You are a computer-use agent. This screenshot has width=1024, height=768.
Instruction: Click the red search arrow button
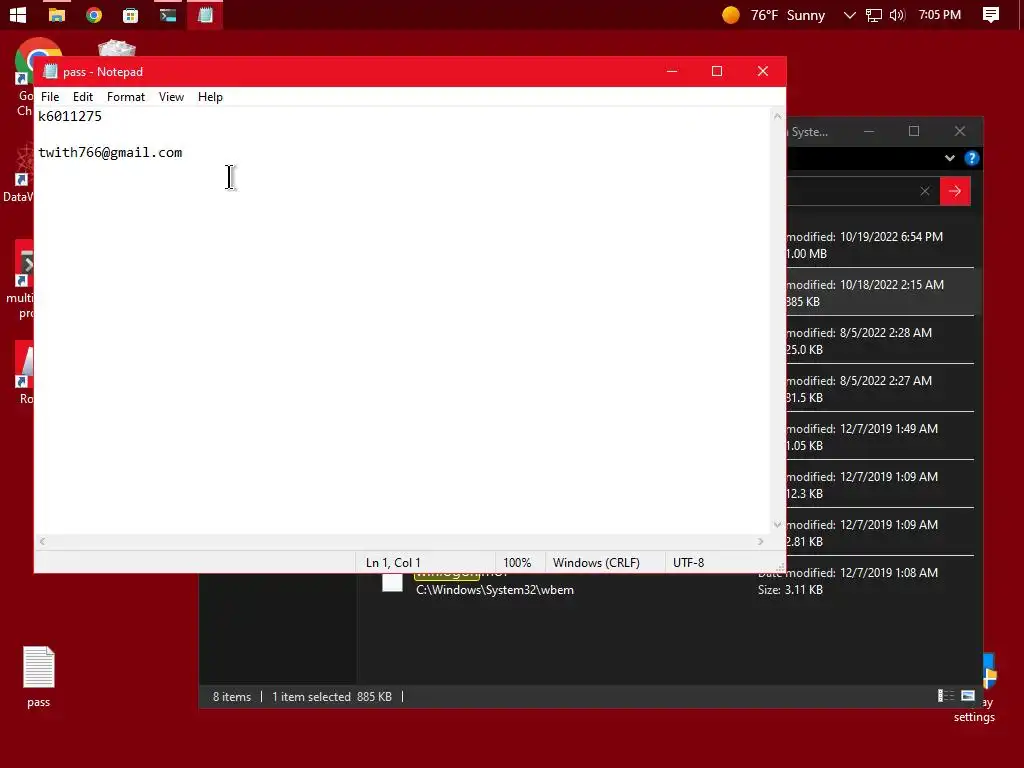click(955, 191)
